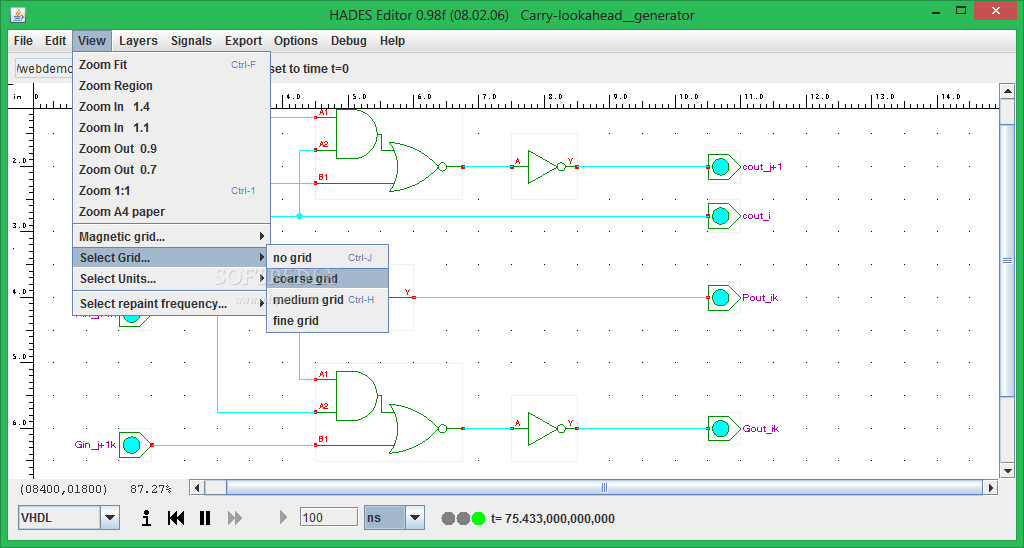Click the Gin_j+1k input pin symbol
This screenshot has width=1024, height=548.
coord(135,445)
